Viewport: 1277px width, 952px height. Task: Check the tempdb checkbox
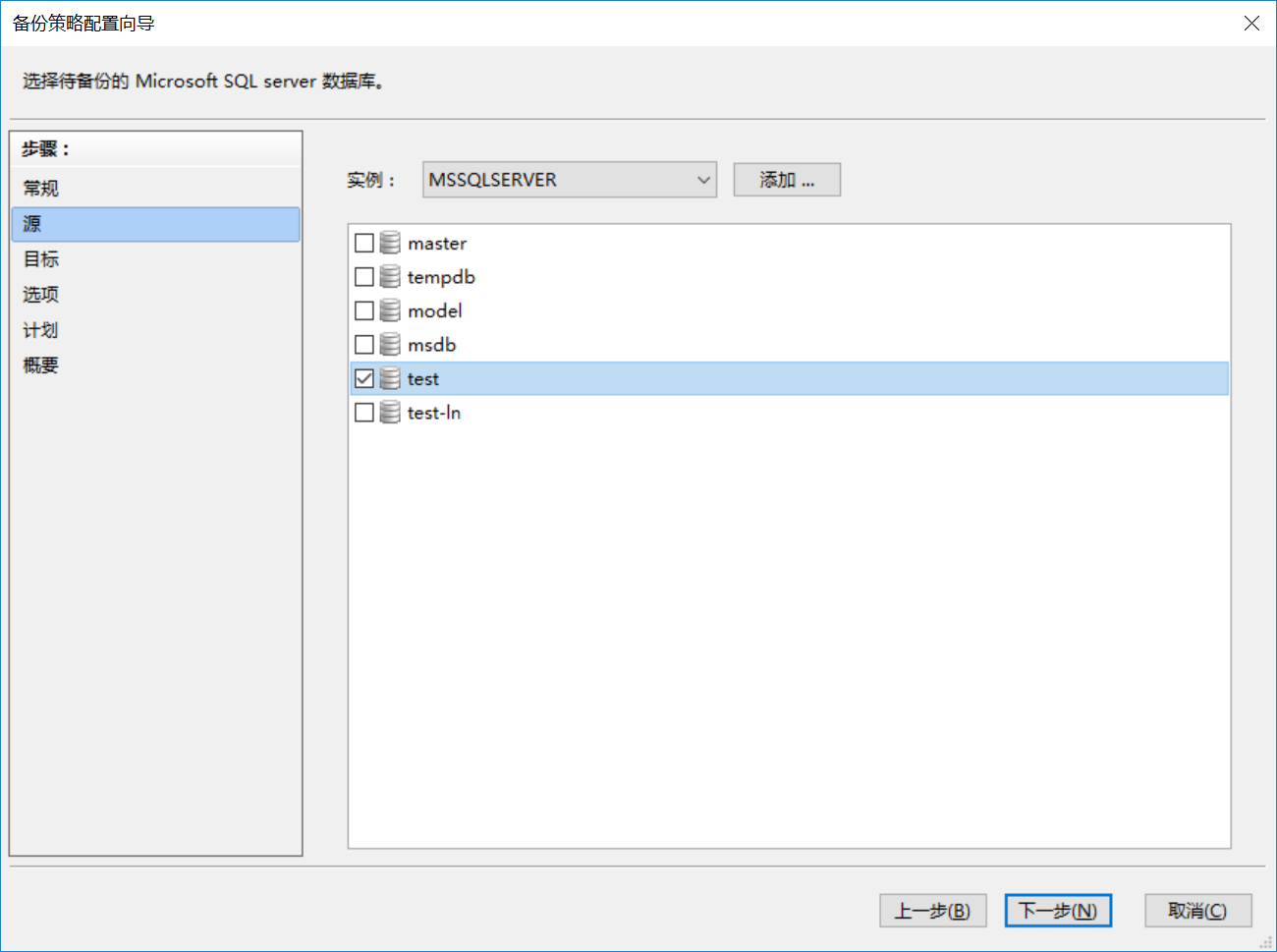(x=364, y=277)
